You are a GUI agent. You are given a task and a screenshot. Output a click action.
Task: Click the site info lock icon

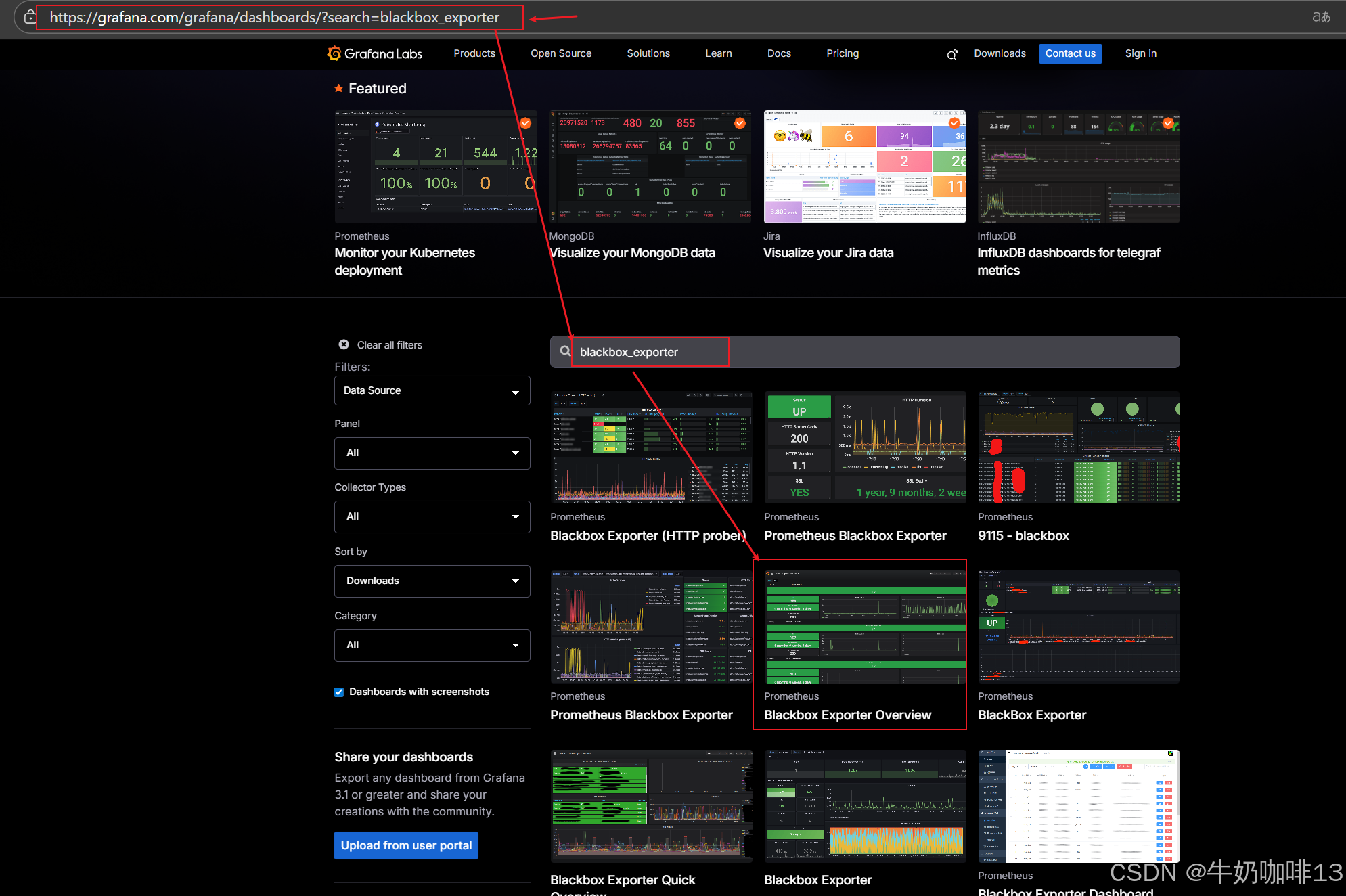coord(30,17)
